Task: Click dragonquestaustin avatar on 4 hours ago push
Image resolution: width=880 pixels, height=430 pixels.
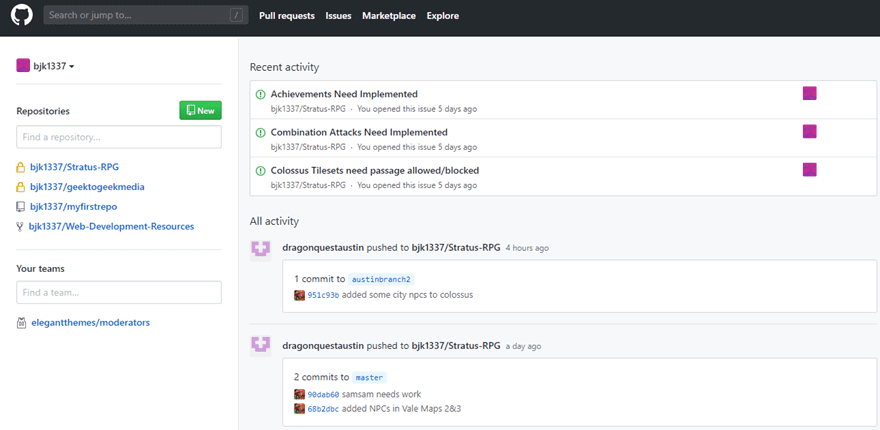Action: click(x=261, y=250)
